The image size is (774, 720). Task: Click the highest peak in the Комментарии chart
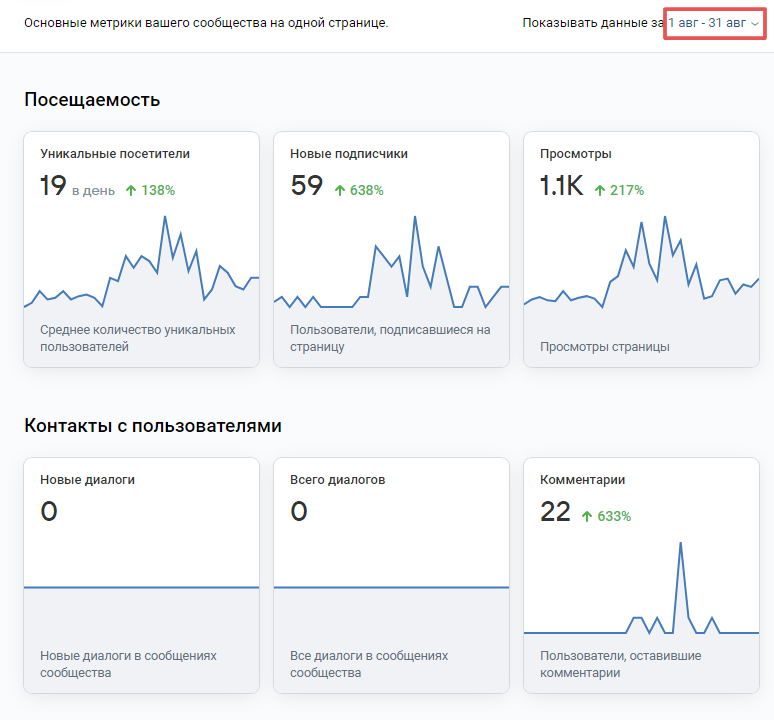click(x=680, y=543)
